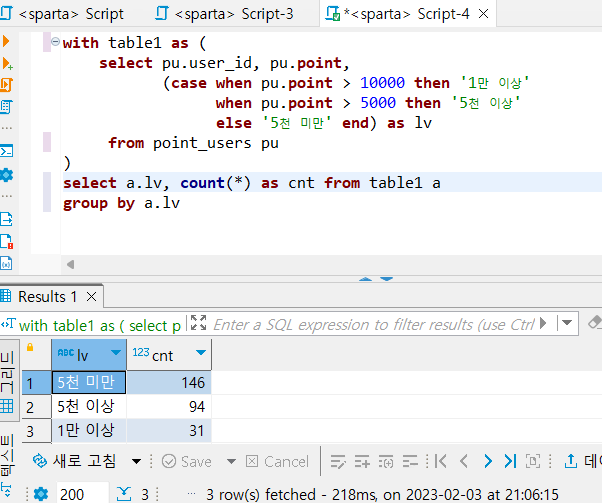Click the row count icon beside 3
Image resolution: width=602 pixels, height=503 pixels.
click(124, 494)
